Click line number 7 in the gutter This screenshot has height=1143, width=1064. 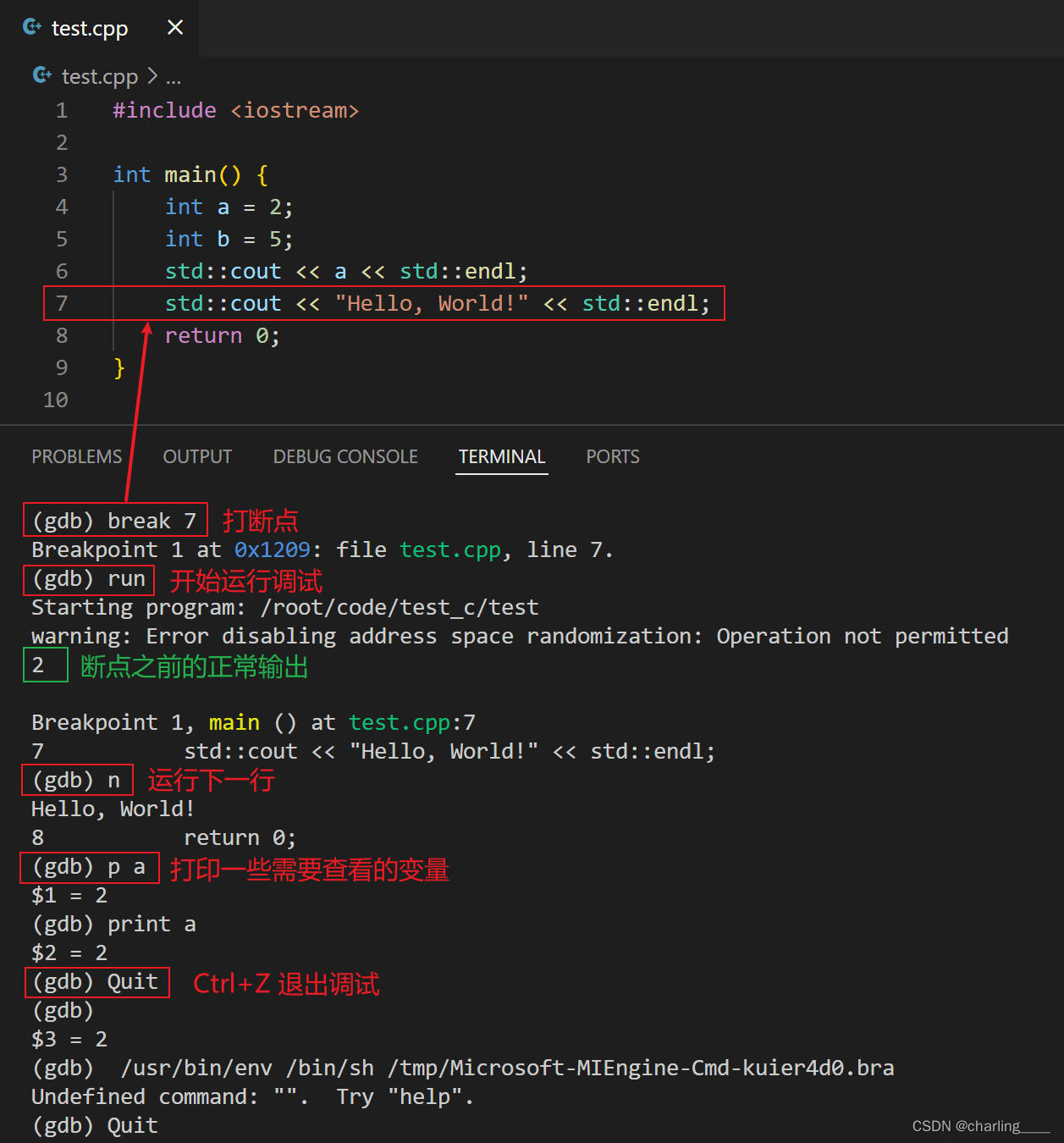point(62,303)
